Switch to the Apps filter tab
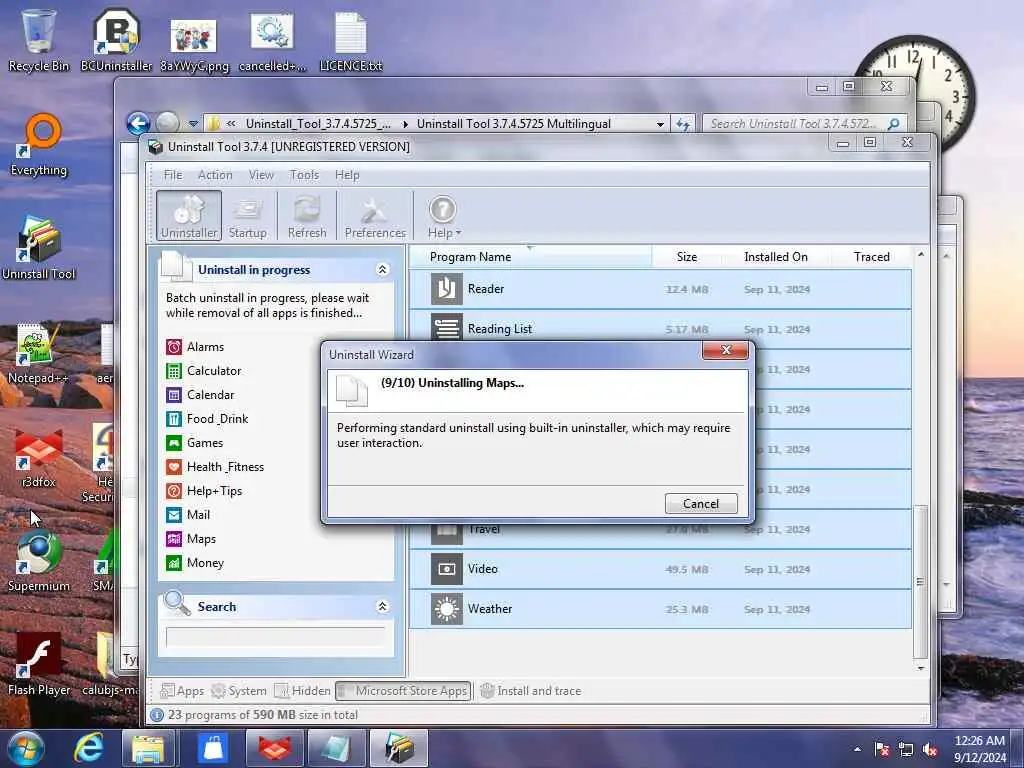The width and height of the screenshot is (1024, 768). (x=182, y=691)
